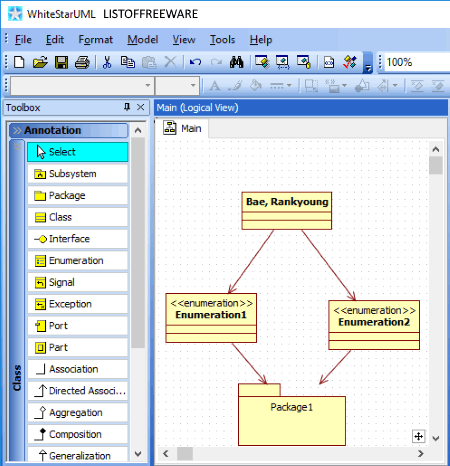This screenshot has width=450, height=466.
Task: Select the Package1 element
Action: [292, 415]
